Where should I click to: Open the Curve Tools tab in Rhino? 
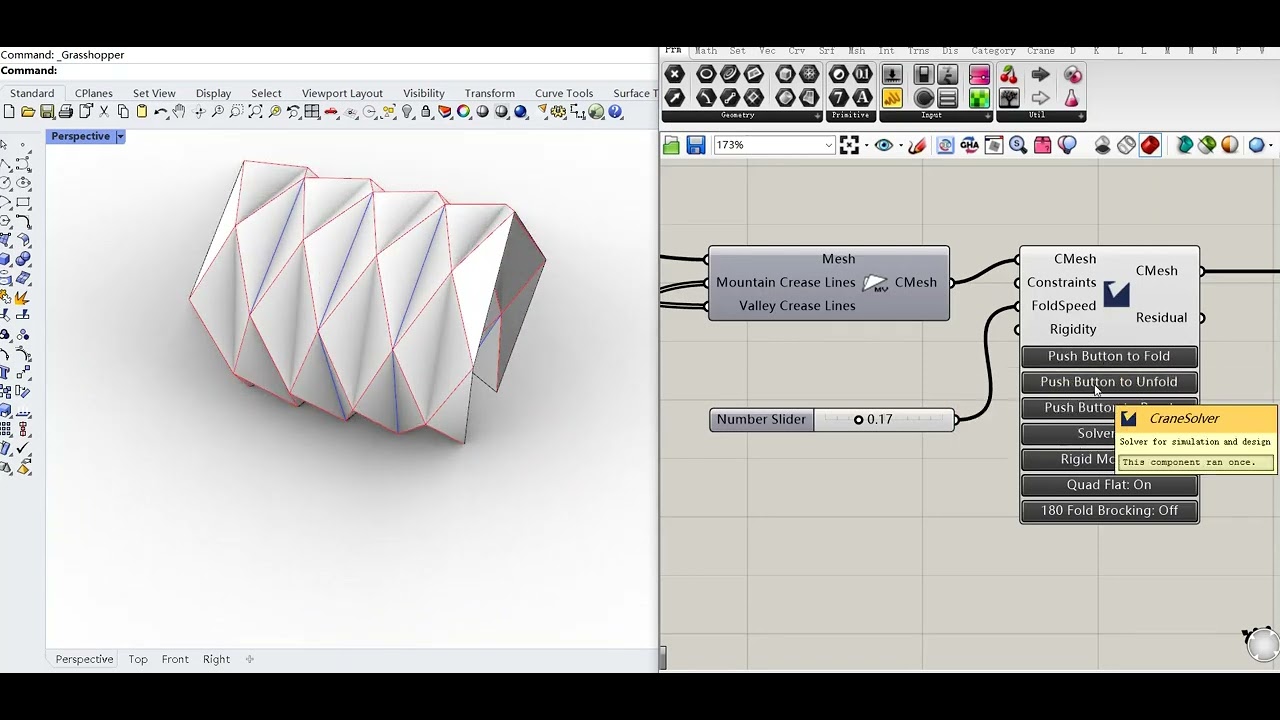click(564, 93)
